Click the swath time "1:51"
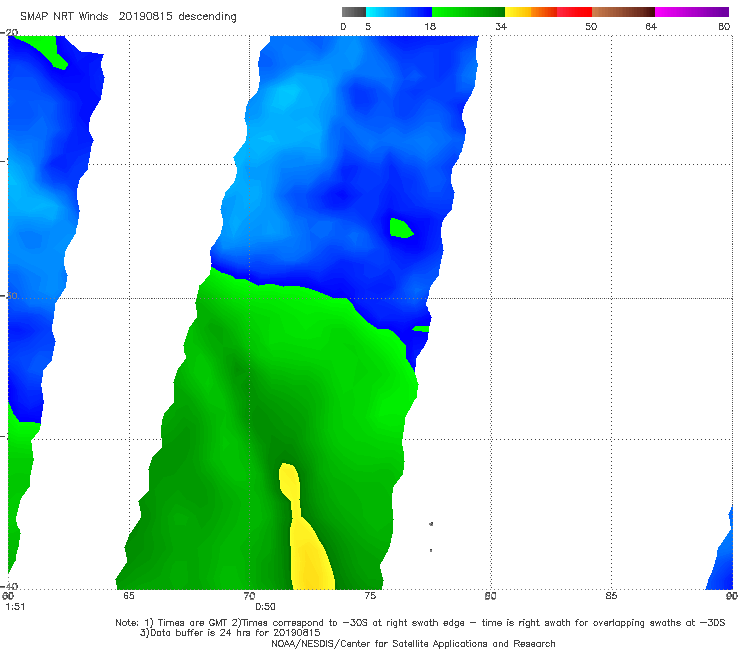This screenshot has width=740, height=650. [x=15, y=607]
